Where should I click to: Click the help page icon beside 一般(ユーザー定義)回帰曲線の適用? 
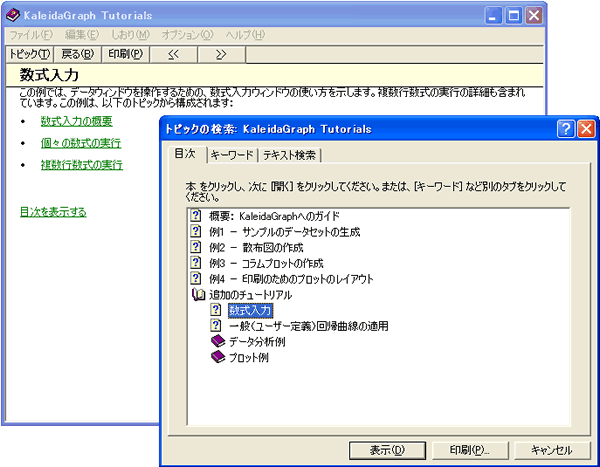click(x=216, y=326)
